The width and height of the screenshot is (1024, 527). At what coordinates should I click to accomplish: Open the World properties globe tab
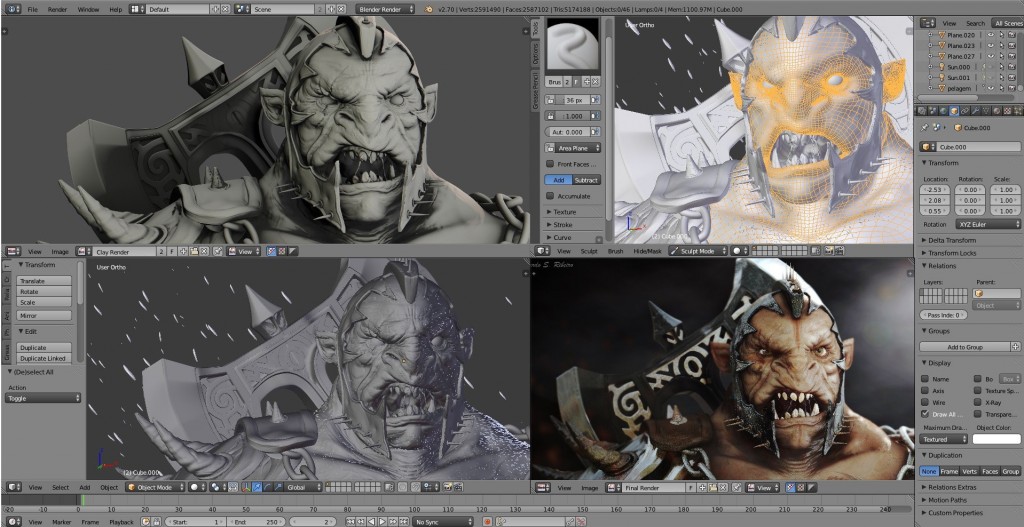(943, 111)
